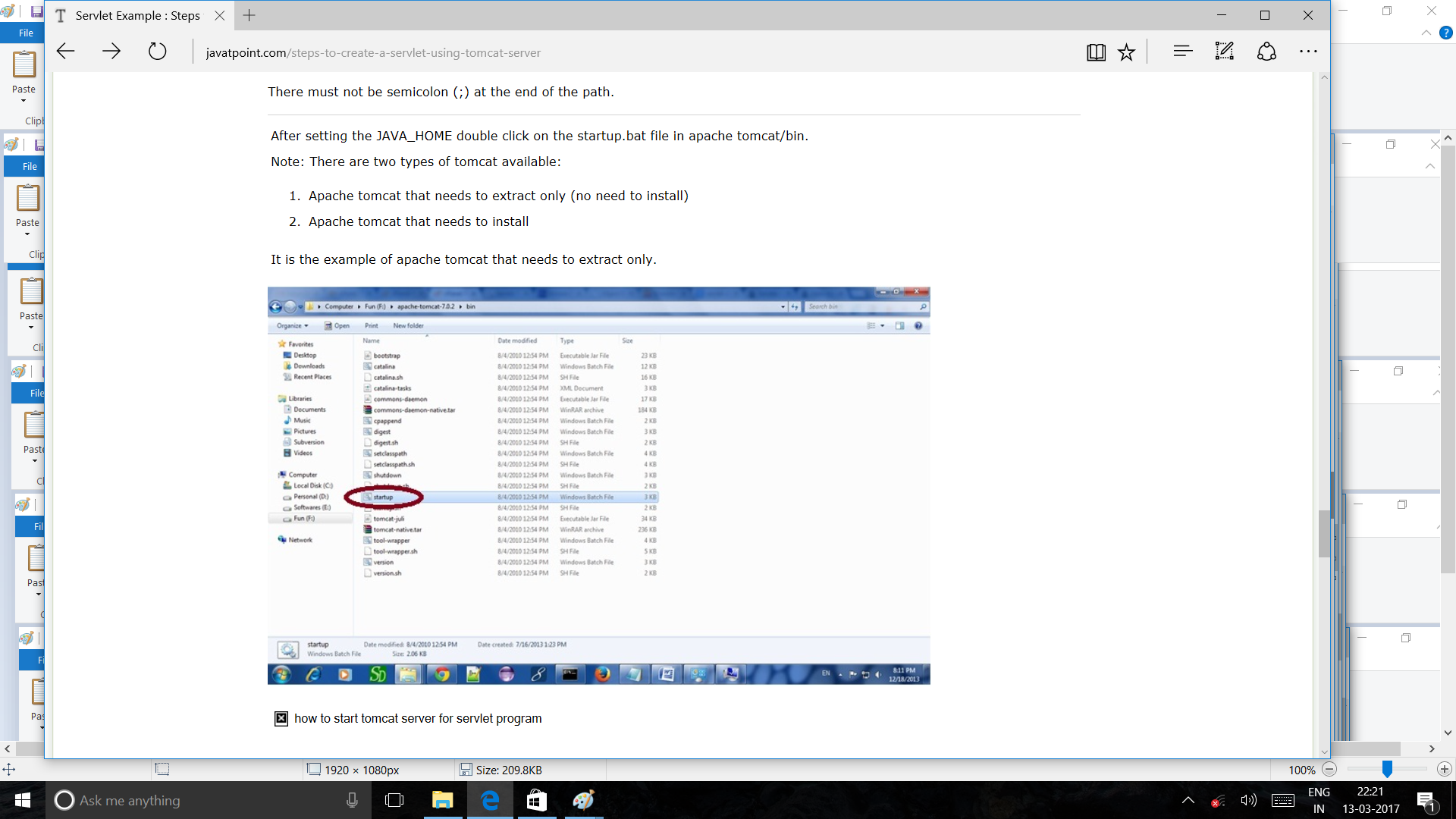
Task: Refresh the javatpoint page
Action: (x=157, y=52)
